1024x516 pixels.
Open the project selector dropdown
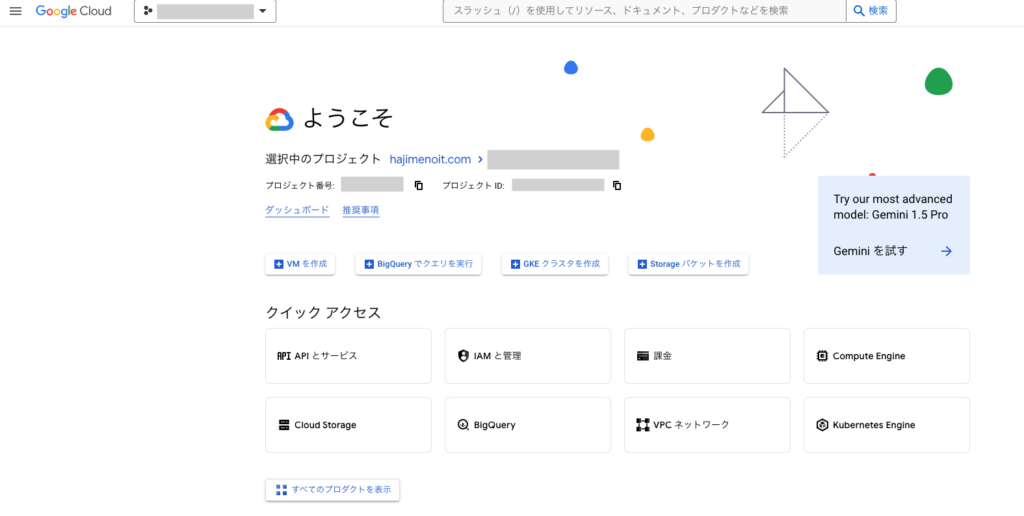205,11
